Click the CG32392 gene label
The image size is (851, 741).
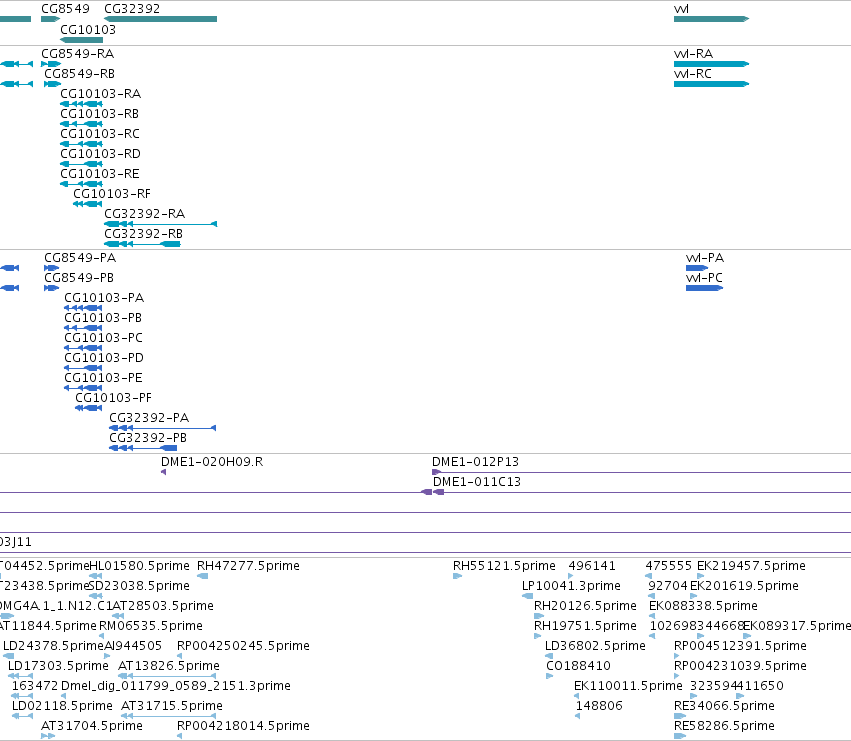coord(132,9)
